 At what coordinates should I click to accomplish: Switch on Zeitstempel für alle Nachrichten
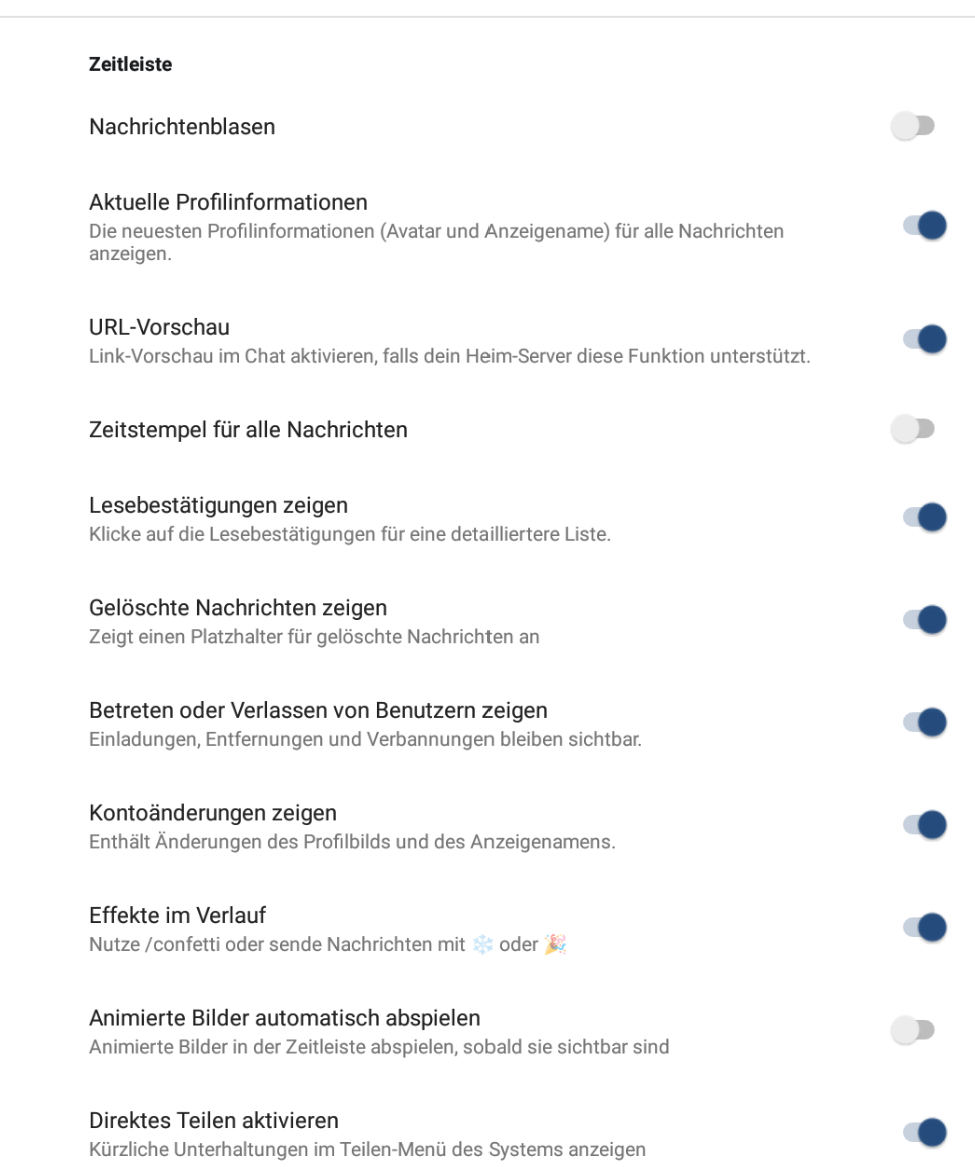coord(913,430)
